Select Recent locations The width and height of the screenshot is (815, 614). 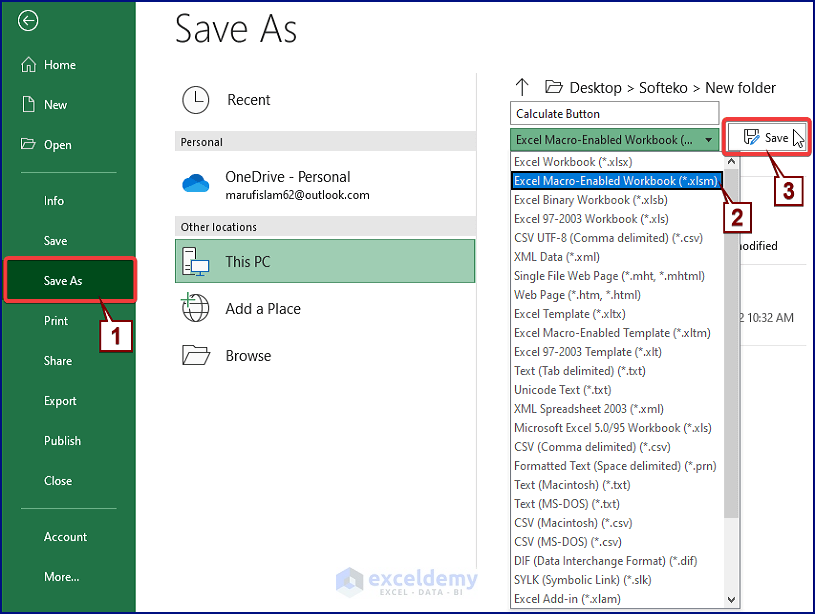(325, 100)
